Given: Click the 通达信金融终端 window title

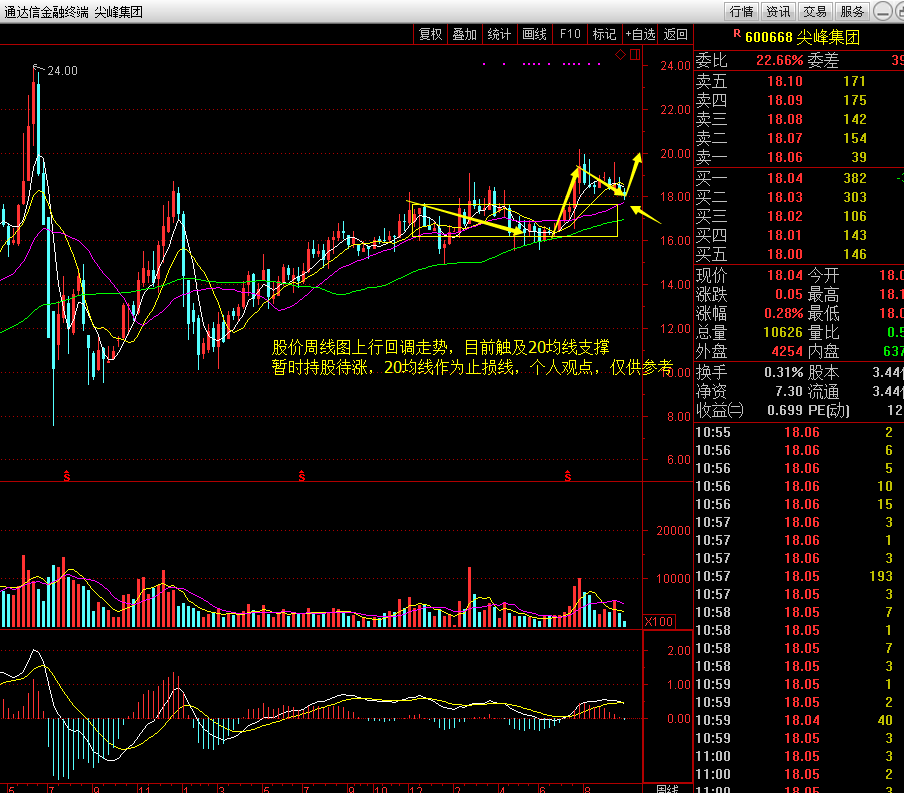Looking at the screenshot, I should 46,12.
